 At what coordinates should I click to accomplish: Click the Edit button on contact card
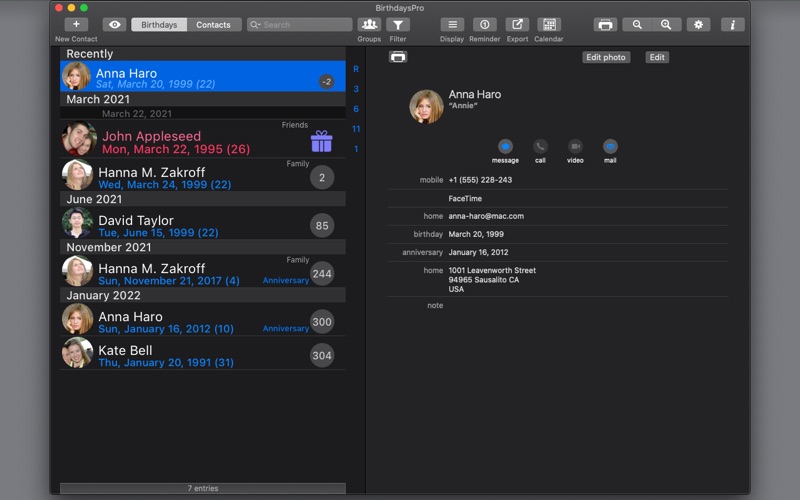coord(657,57)
